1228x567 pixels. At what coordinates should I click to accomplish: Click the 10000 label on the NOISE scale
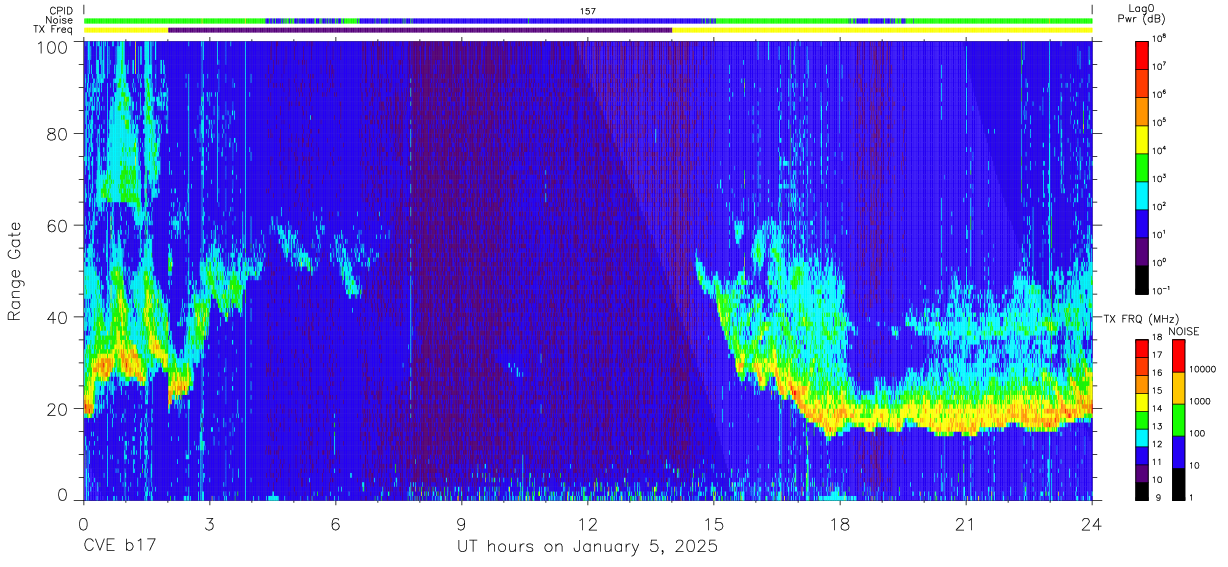pyautogui.click(x=1205, y=370)
